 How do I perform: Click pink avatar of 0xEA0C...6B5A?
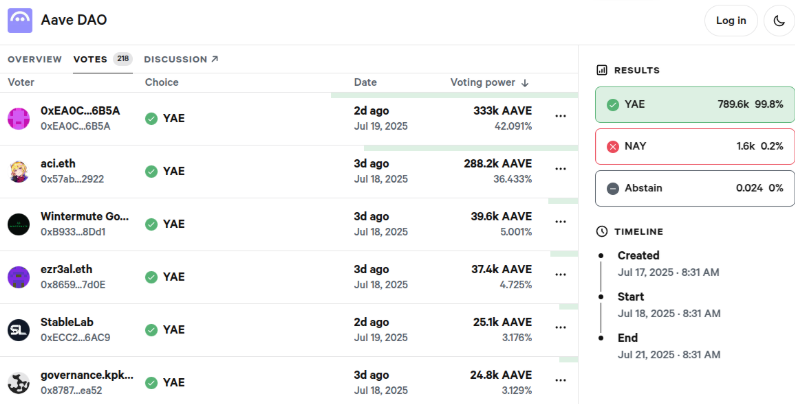tap(19, 118)
